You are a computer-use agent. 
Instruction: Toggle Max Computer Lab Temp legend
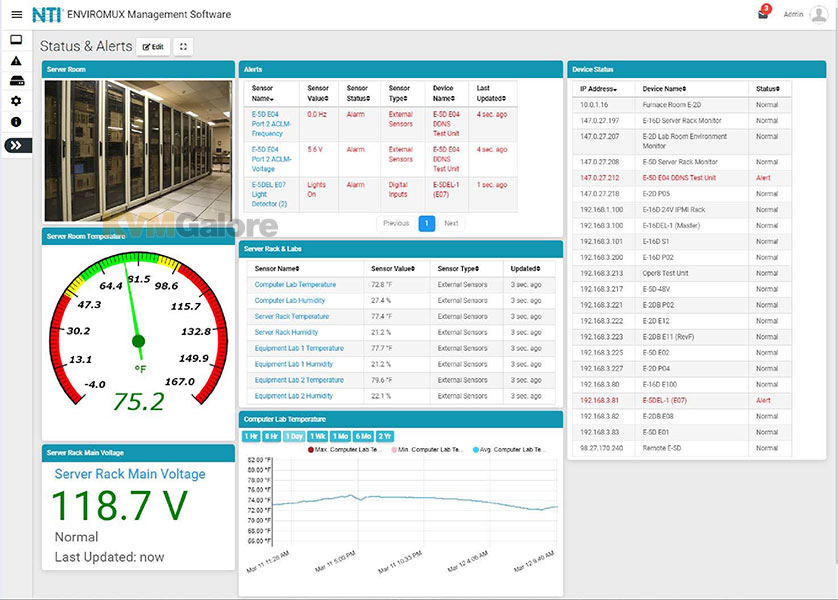coord(345,450)
